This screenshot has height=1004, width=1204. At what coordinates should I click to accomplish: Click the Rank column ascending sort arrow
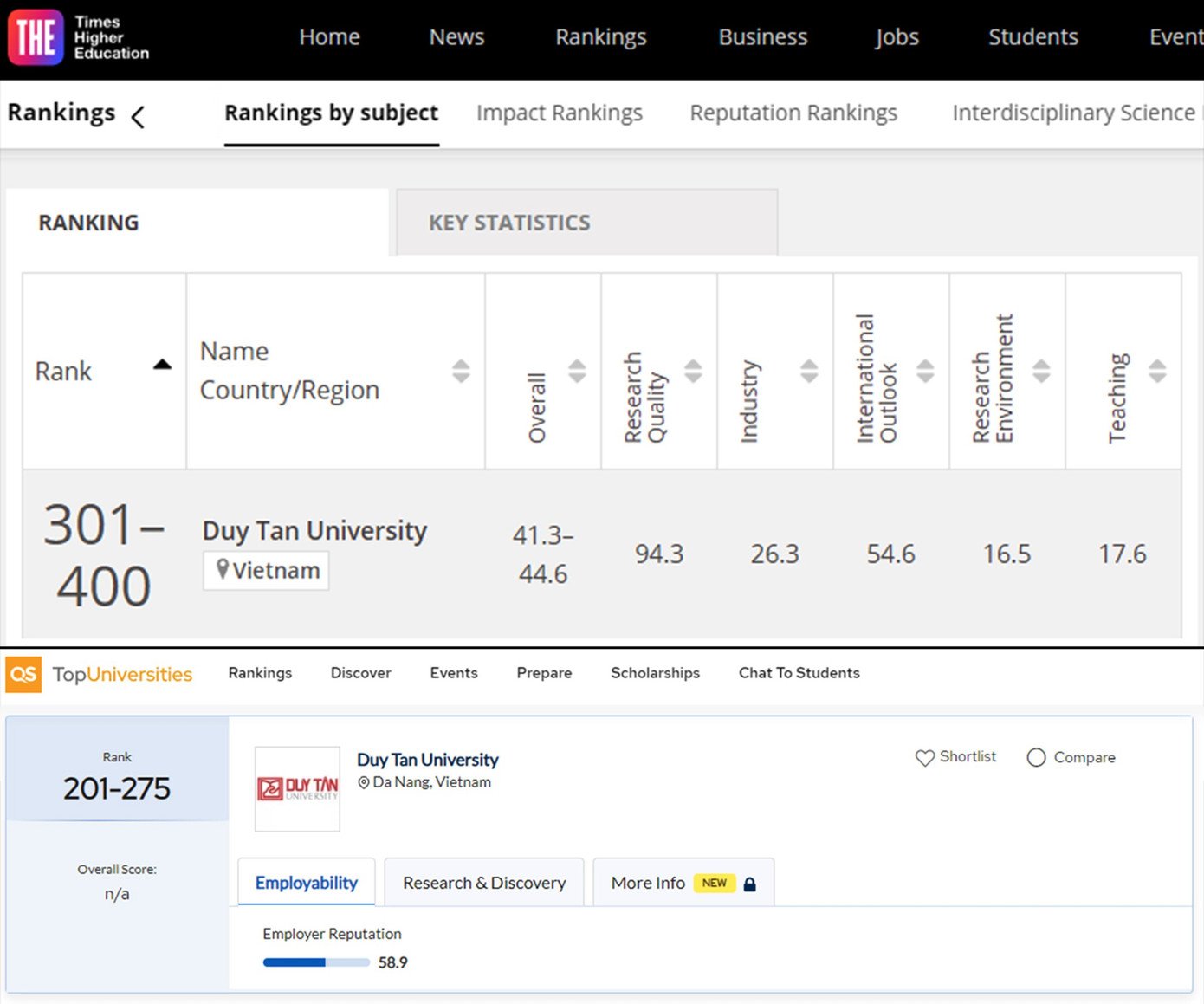pos(162,365)
